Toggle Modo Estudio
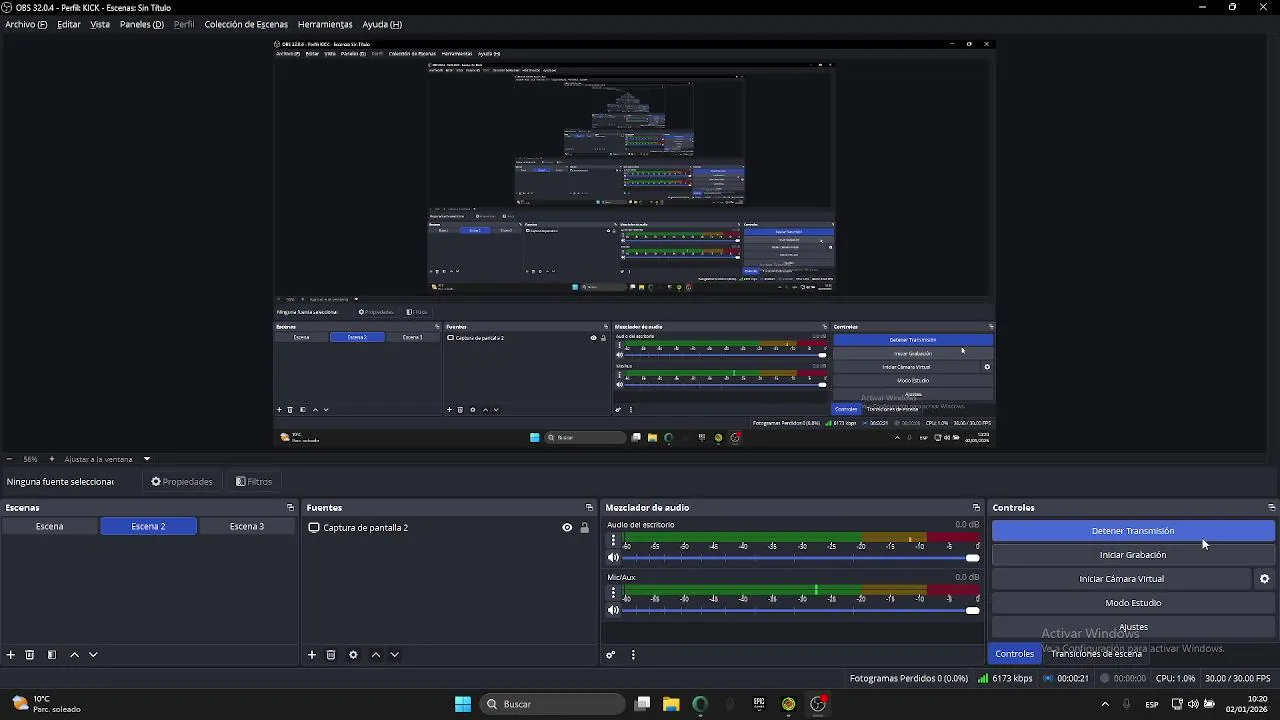The image size is (1280, 720). click(1133, 603)
